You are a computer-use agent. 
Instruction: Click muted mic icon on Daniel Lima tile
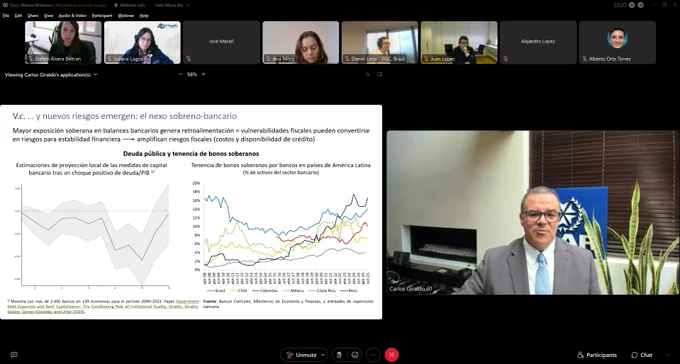point(347,59)
